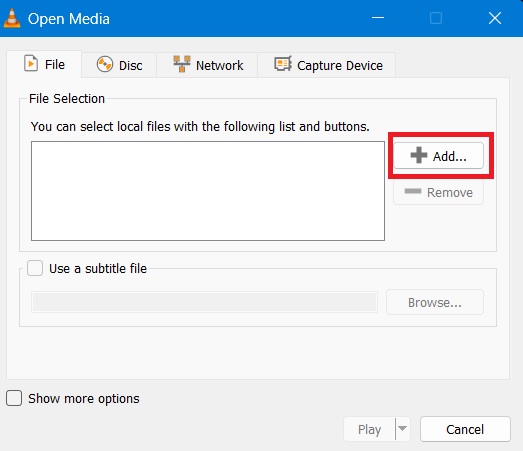Switch to the File tab
523x451 pixels.
pos(44,64)
